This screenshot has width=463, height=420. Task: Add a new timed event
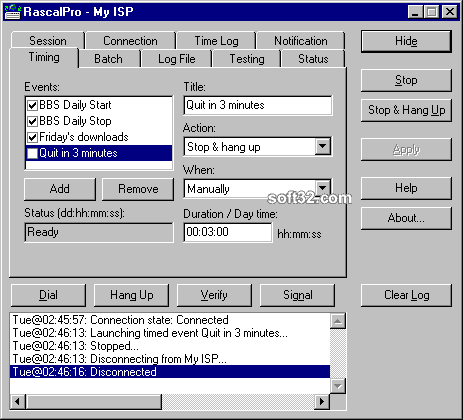[60, 189]
